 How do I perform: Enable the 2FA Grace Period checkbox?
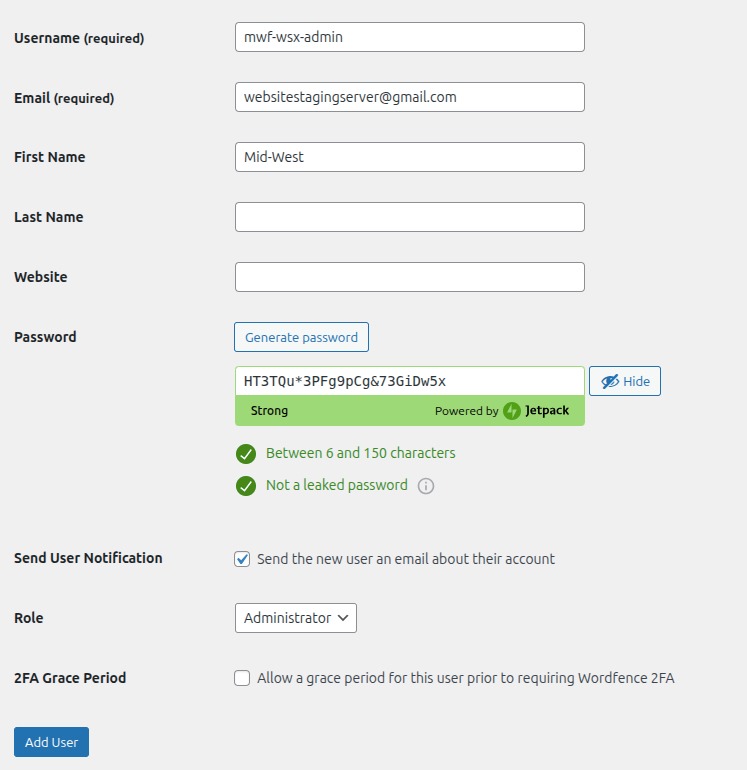(242, 678)
